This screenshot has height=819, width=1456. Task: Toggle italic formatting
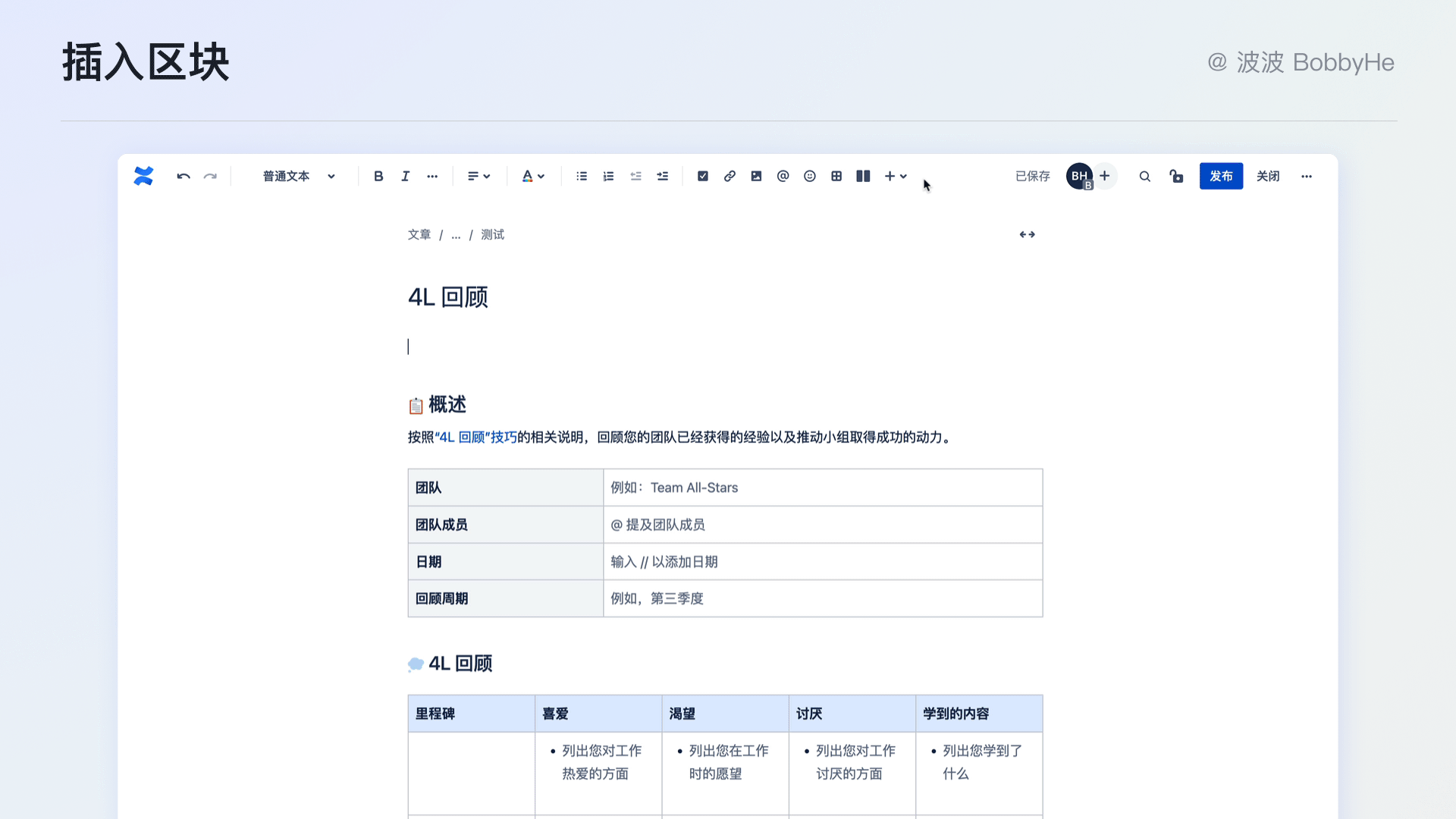(405, 176)
